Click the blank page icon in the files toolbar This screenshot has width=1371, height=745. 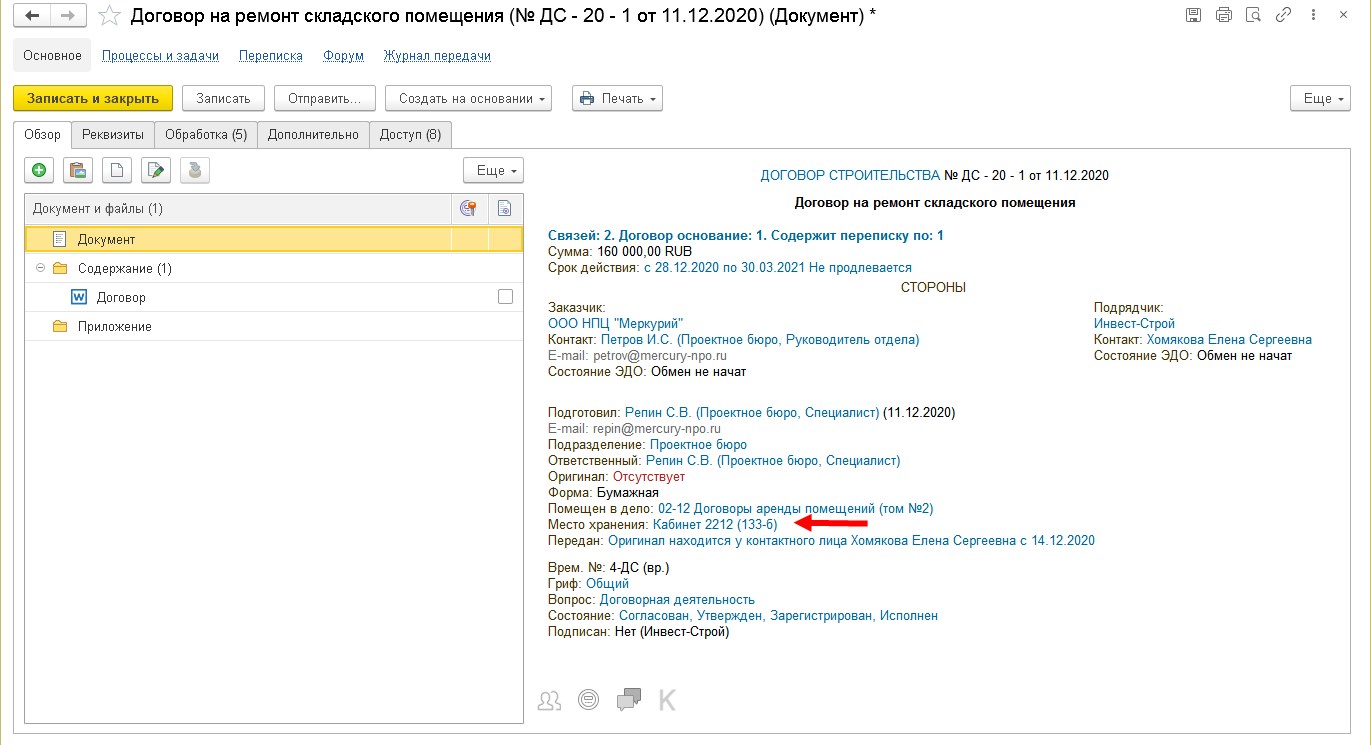click(x=117, y=171)
